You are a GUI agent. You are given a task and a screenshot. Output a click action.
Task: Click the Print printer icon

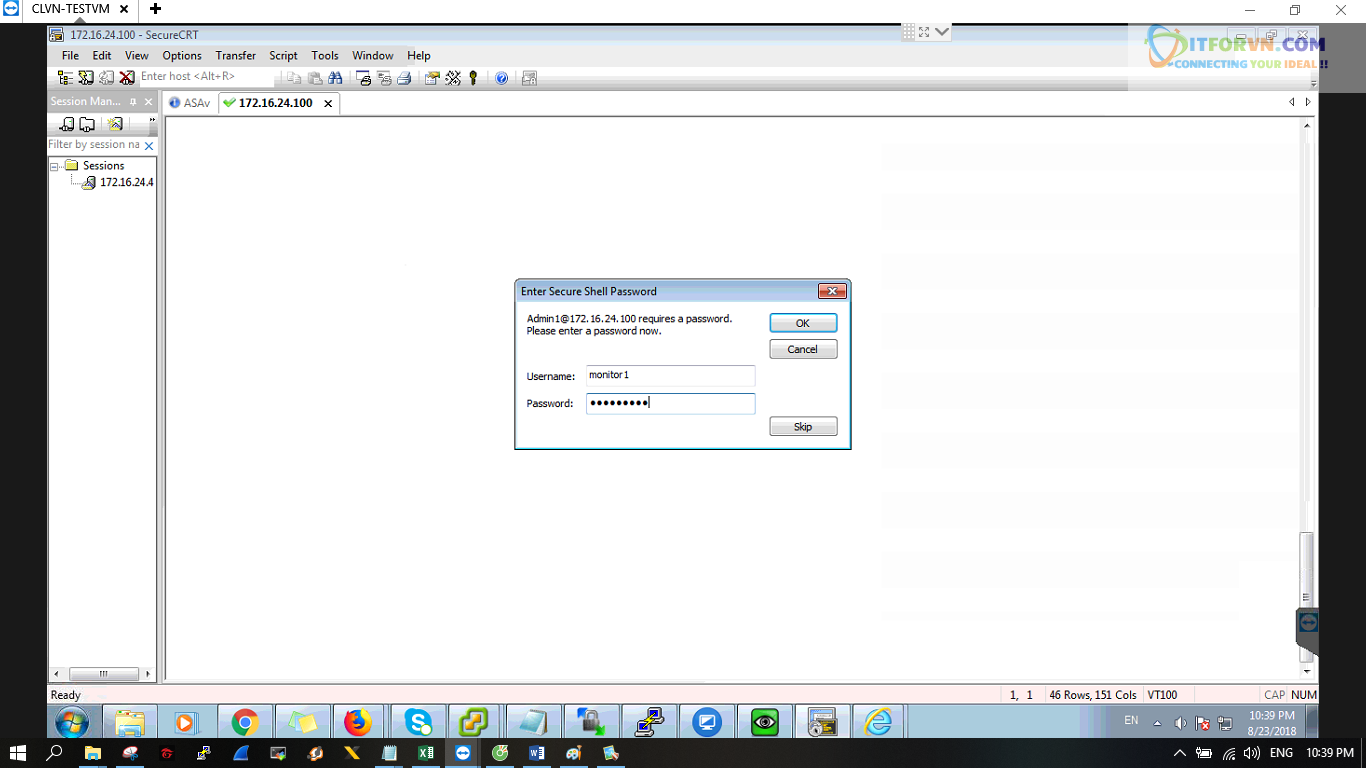pyautogui.click(x=404, y=78)
